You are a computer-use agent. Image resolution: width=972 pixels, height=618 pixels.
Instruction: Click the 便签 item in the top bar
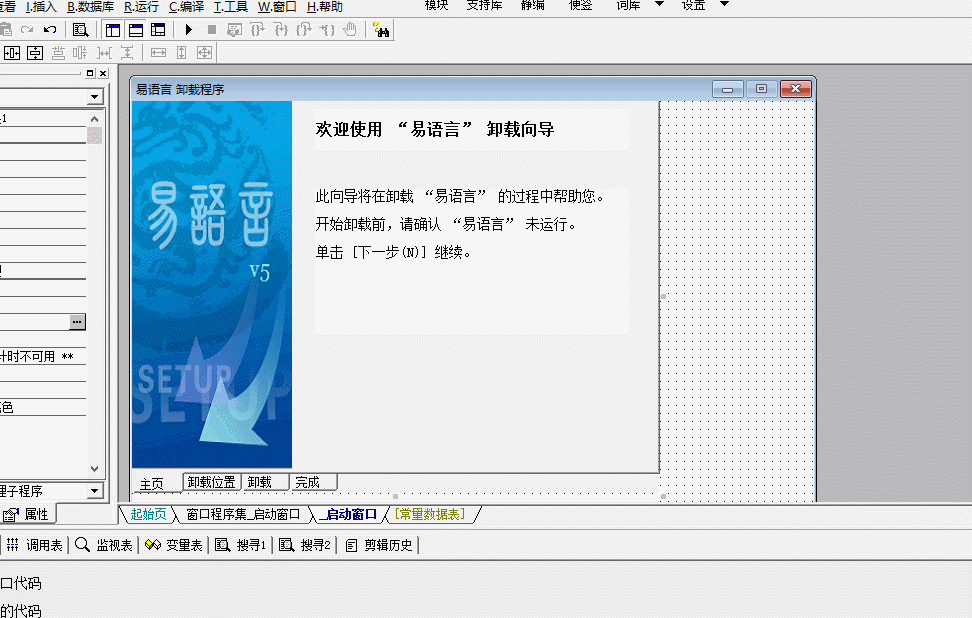click(x=581, y=5)
